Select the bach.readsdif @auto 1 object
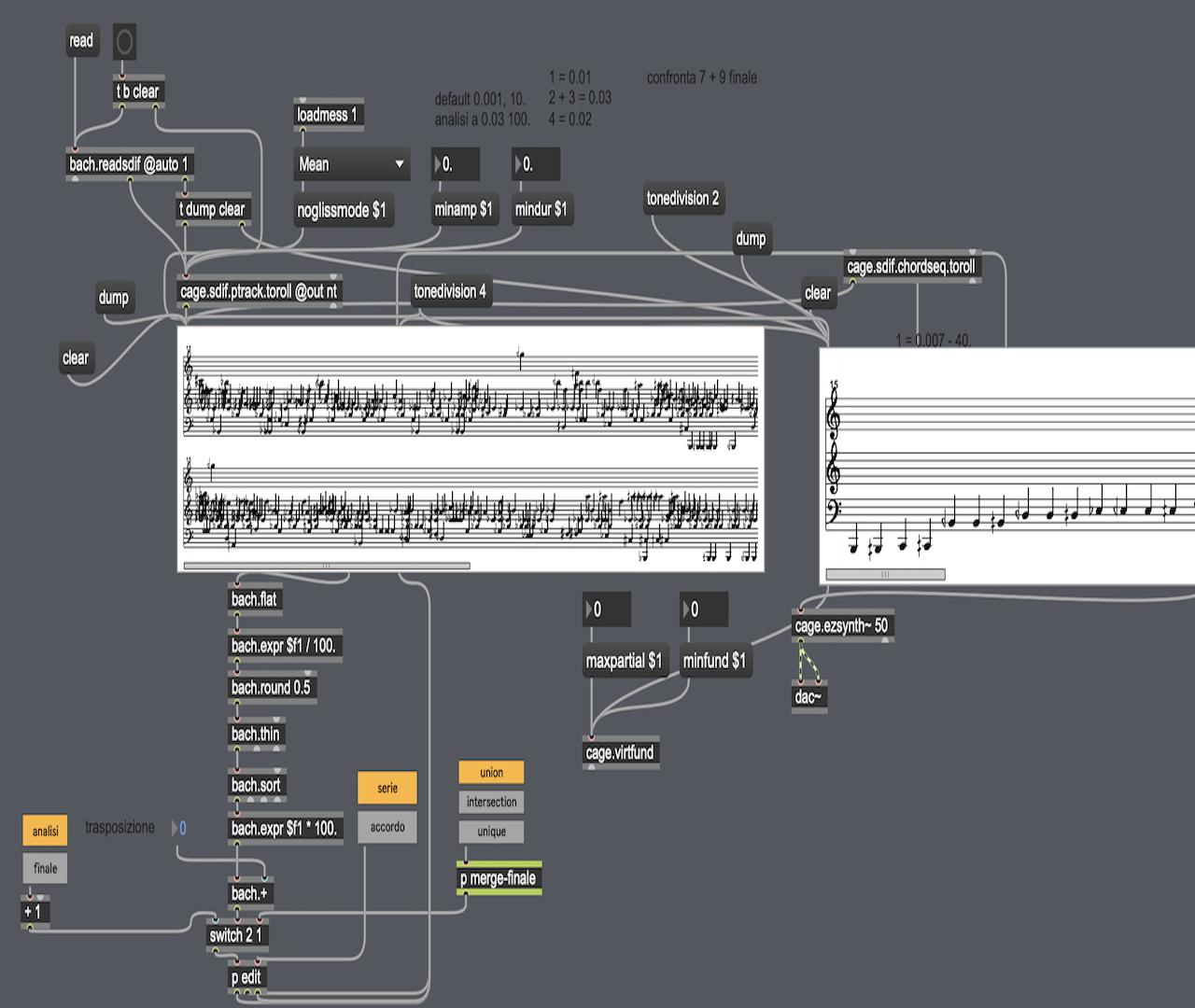Screen dimensions: 1195x1008 [x=129, y=164]
